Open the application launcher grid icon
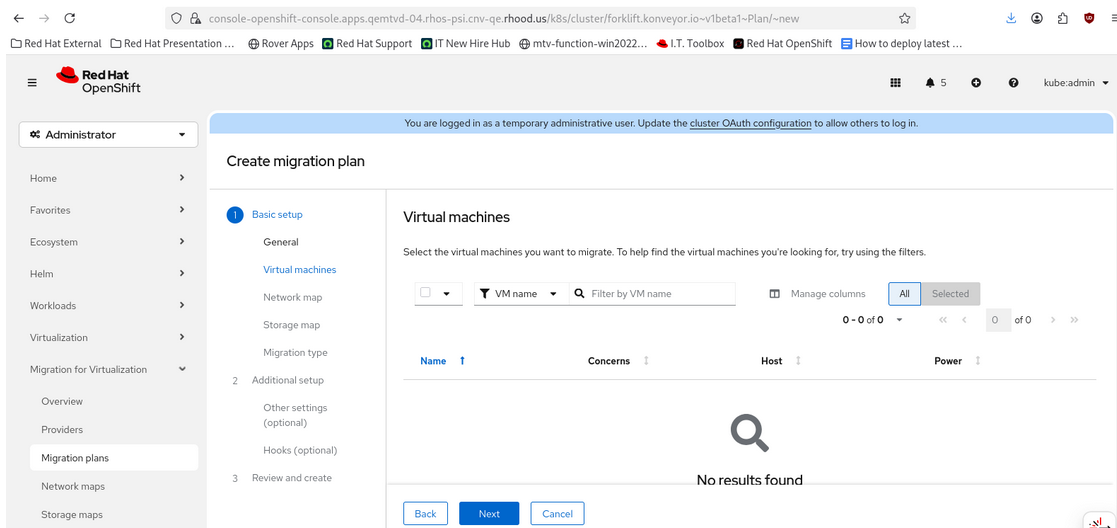This screenshot has width=1117, height=528. click(895, 83)
